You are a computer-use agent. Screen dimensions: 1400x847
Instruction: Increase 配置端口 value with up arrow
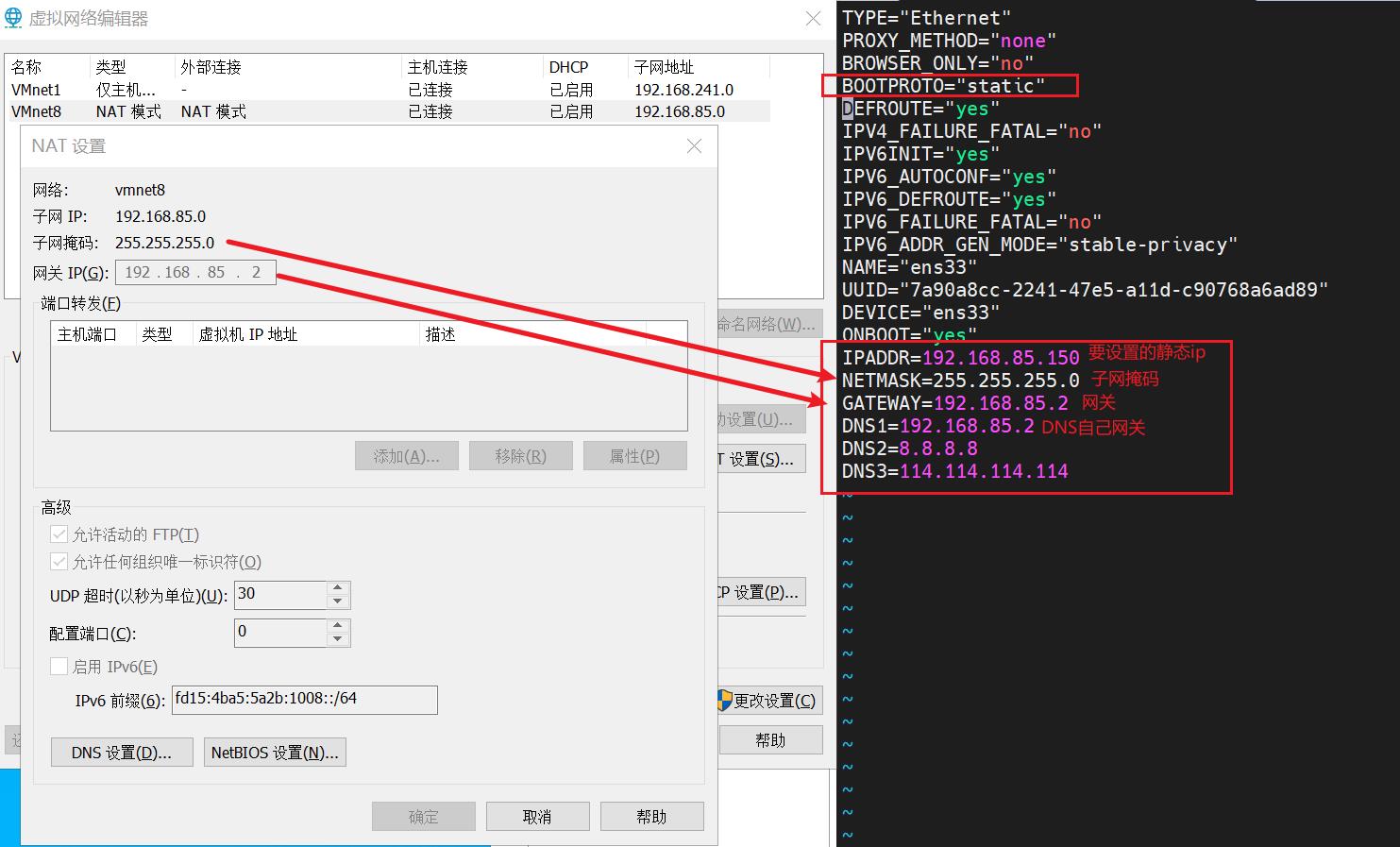(x=338, y=626)
